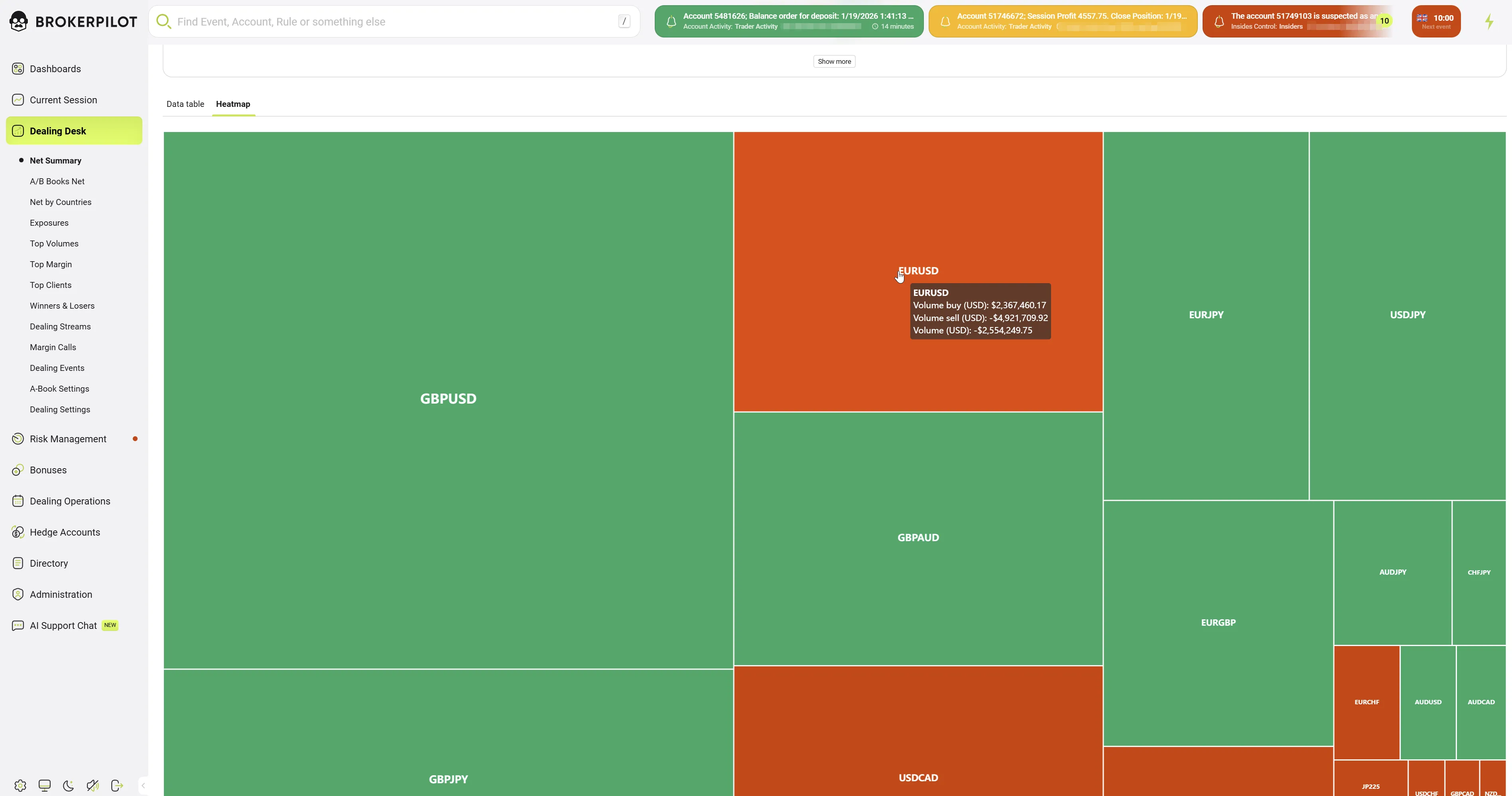Click the lightning bolt icon at top right
The image size is (1512, 796).
pos(1489,22)
